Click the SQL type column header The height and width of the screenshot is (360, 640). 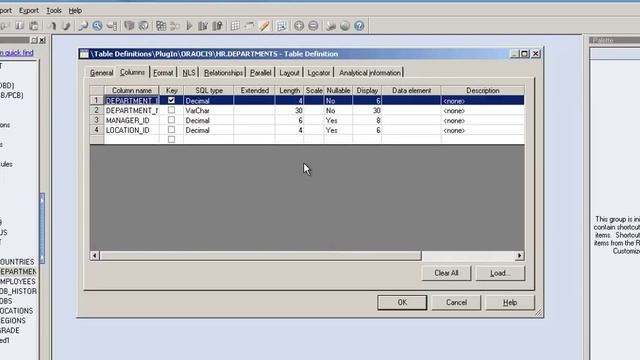point(209,91)
